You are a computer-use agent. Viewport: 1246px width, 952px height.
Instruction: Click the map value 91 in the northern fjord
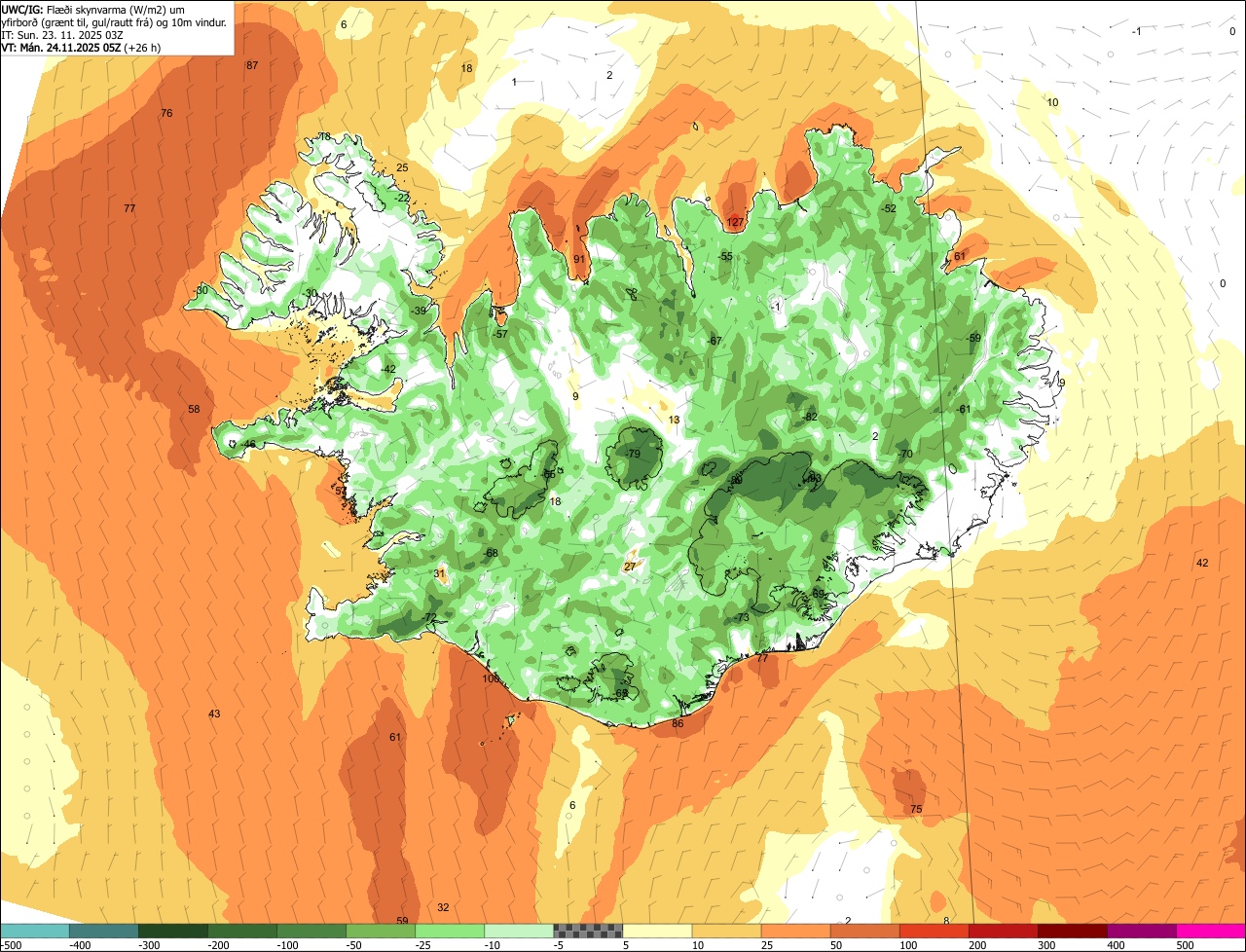pos(579,259)
